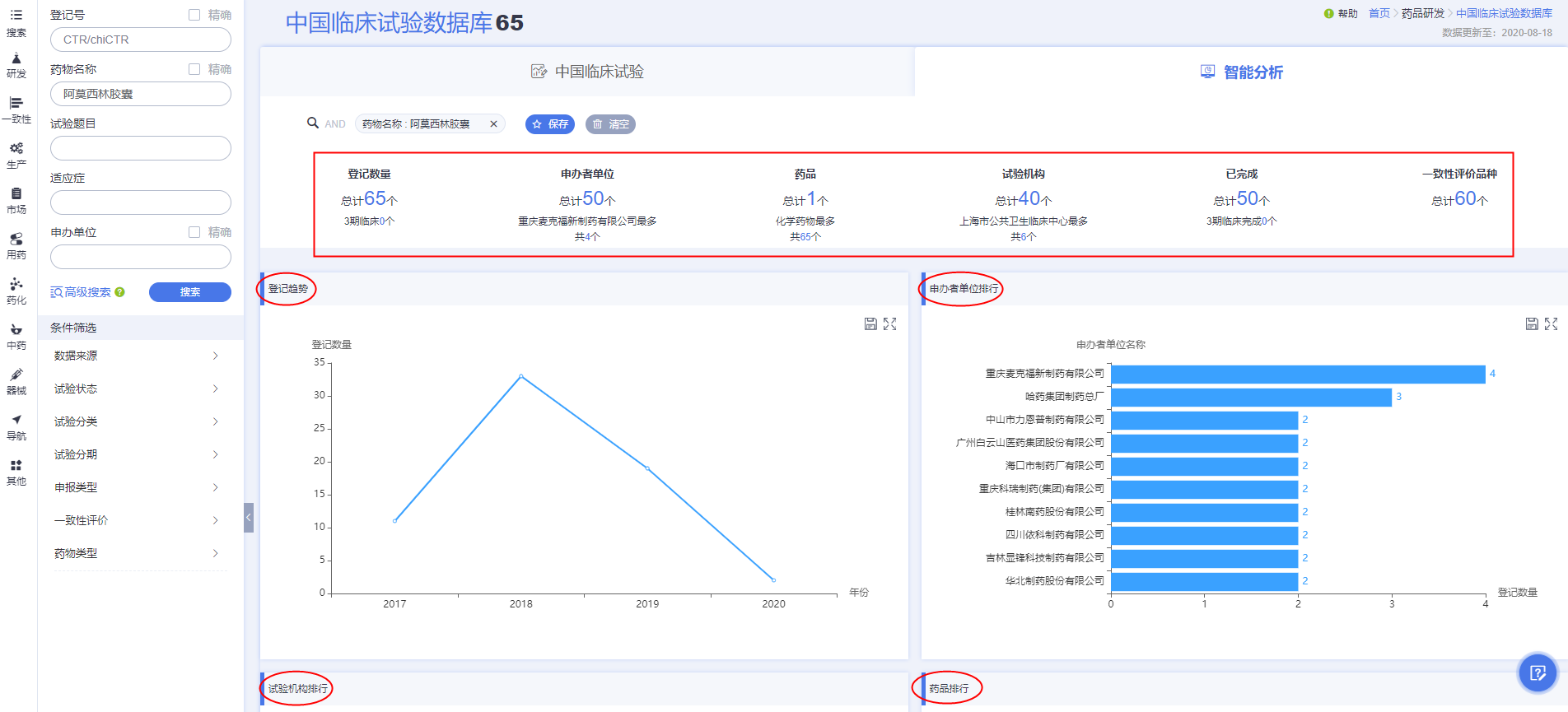1568x712 pixels.
Task: Click the 条件筛选 section header
Action: [x=141, y=328]
